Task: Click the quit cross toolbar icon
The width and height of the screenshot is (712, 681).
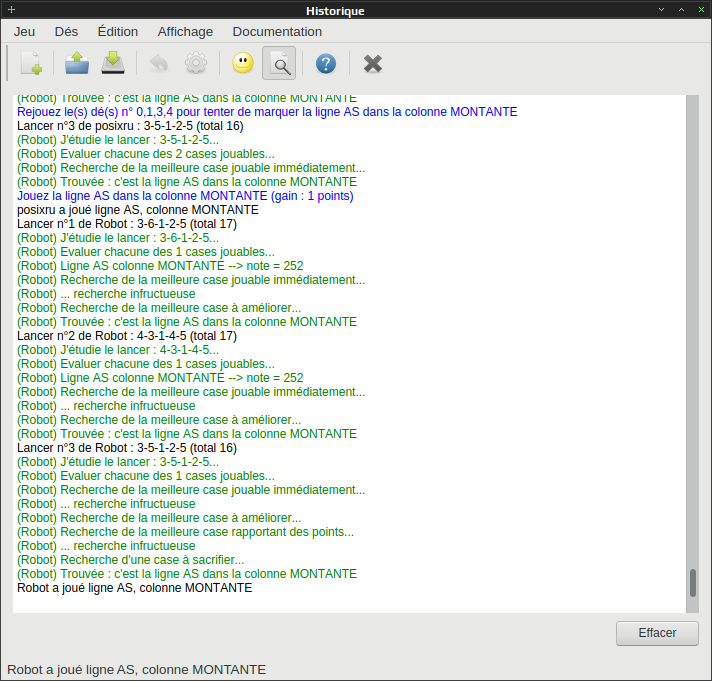Action: [373, 63]
